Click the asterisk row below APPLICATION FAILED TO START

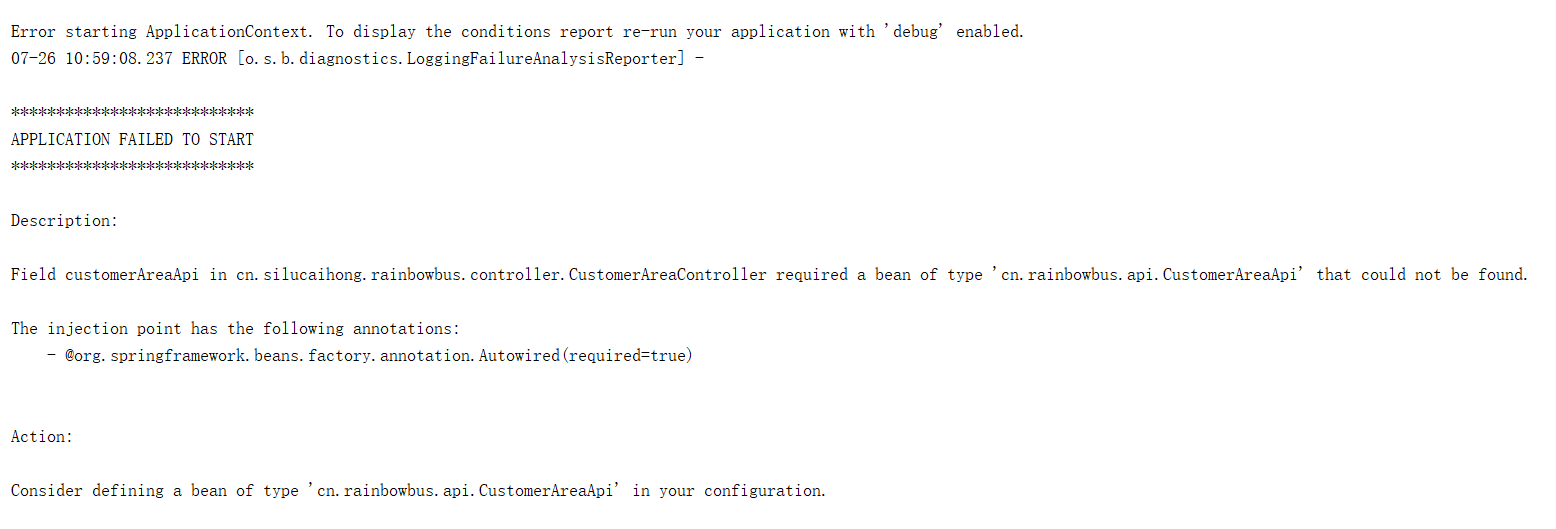pos(132,167)
